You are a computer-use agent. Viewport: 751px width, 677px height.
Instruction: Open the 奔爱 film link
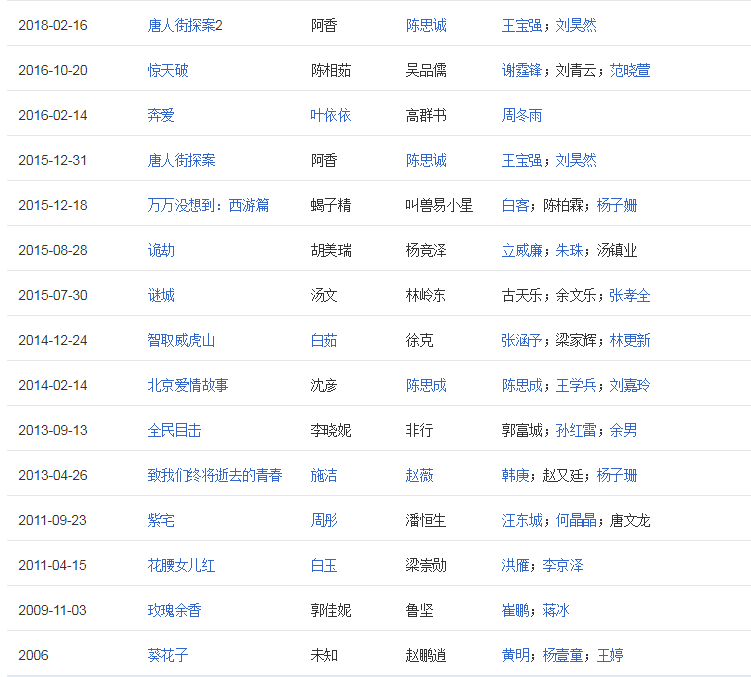pos(161,115)
